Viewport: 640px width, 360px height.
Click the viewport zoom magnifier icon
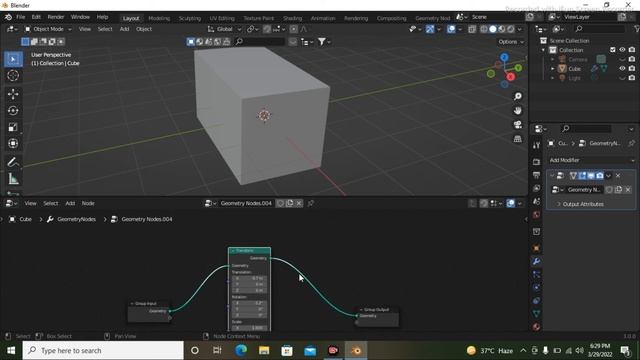pos(518,96)
